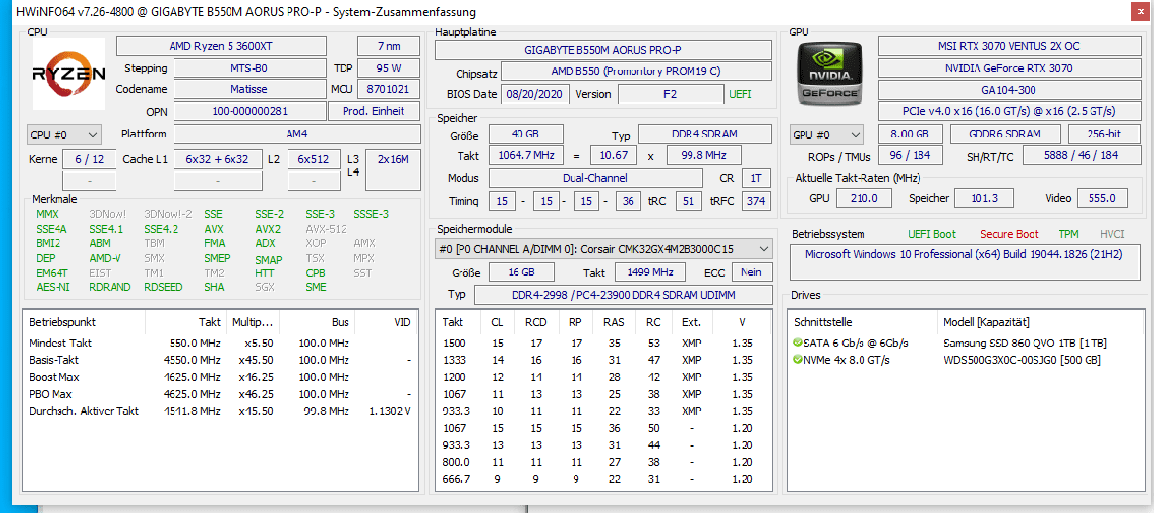Click the AM4 platform field
Screen dimensions: 1154x513
[297, 134]
